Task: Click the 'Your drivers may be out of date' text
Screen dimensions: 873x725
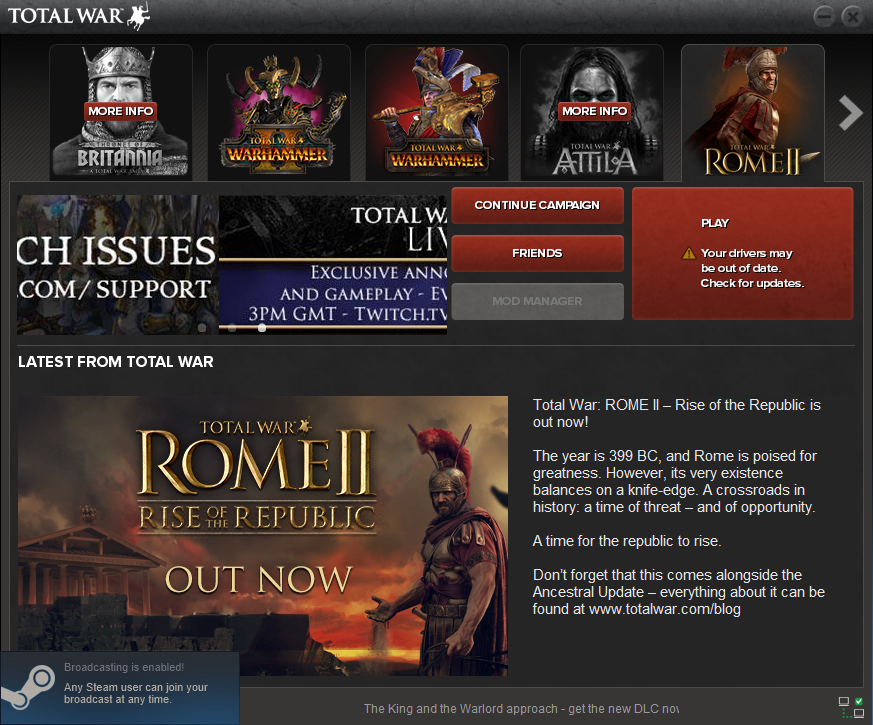Action: click(x=752, y=268)
